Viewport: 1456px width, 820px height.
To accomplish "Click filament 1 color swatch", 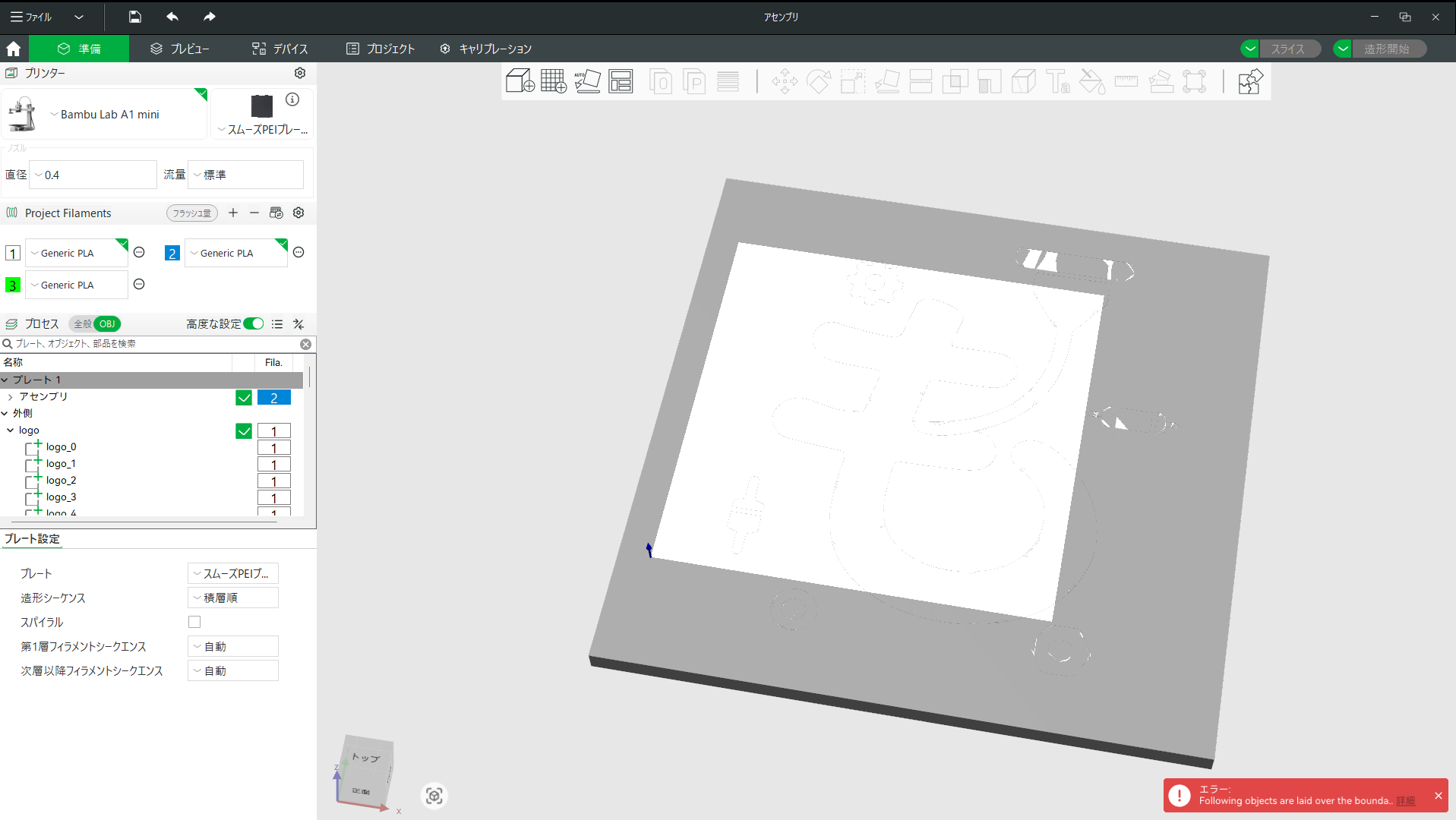I will (13, 253).
